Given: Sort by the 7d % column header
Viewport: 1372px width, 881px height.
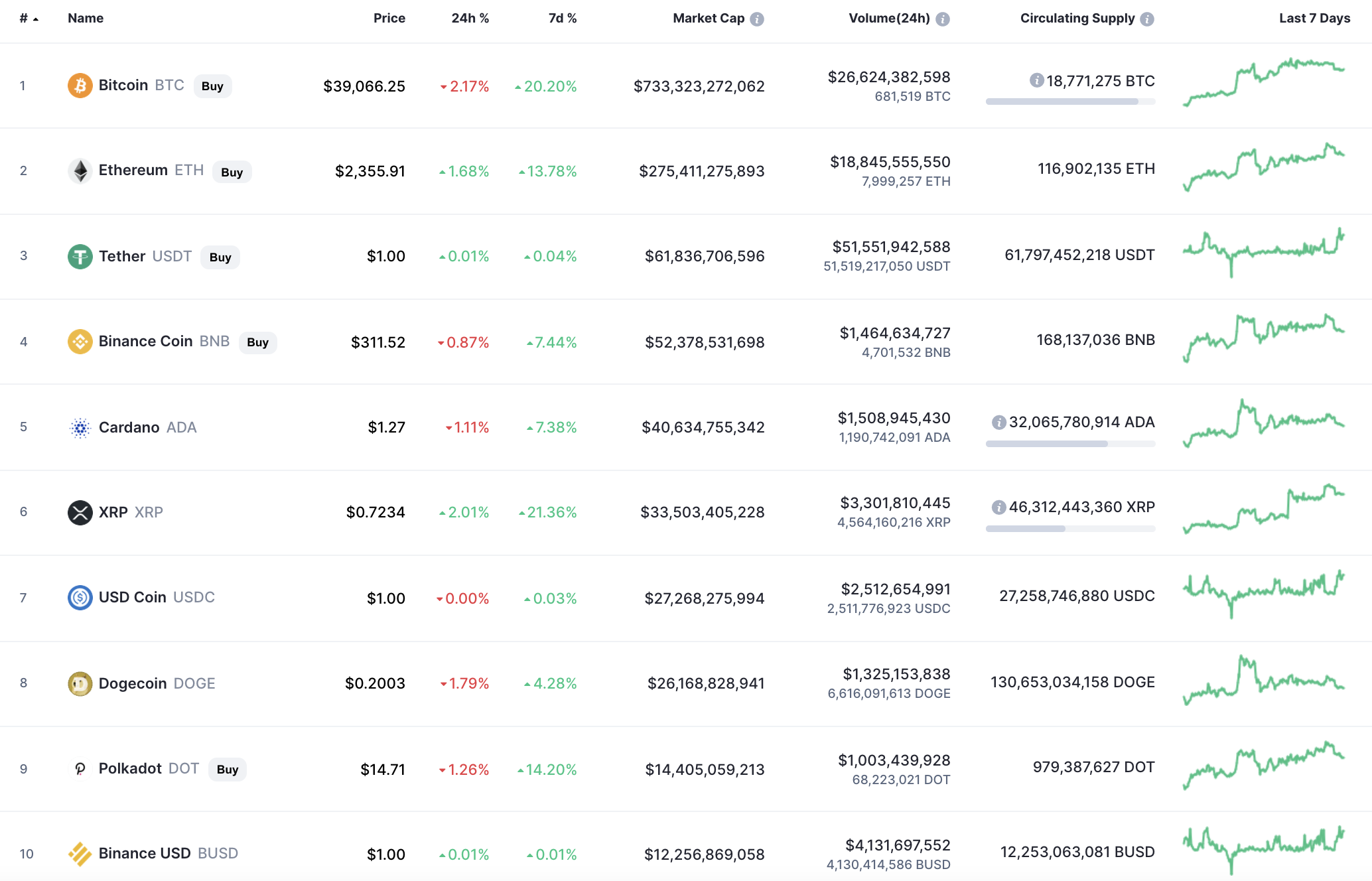Looking at the screenshot, I should pos(563,19).
